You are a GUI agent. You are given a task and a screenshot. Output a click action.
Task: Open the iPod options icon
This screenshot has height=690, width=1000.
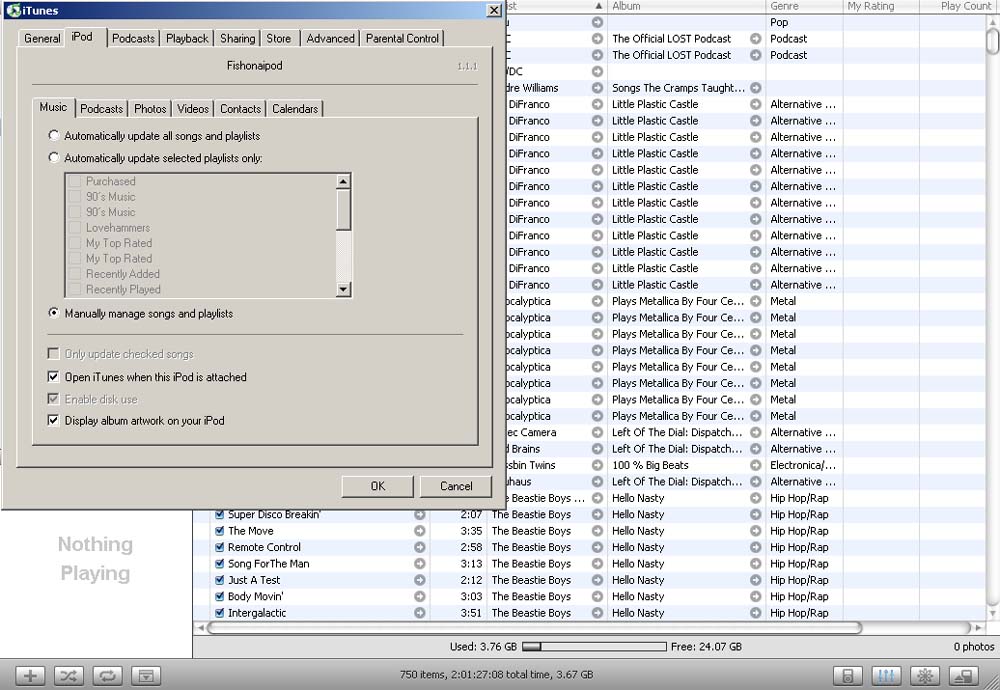[848, 676]
